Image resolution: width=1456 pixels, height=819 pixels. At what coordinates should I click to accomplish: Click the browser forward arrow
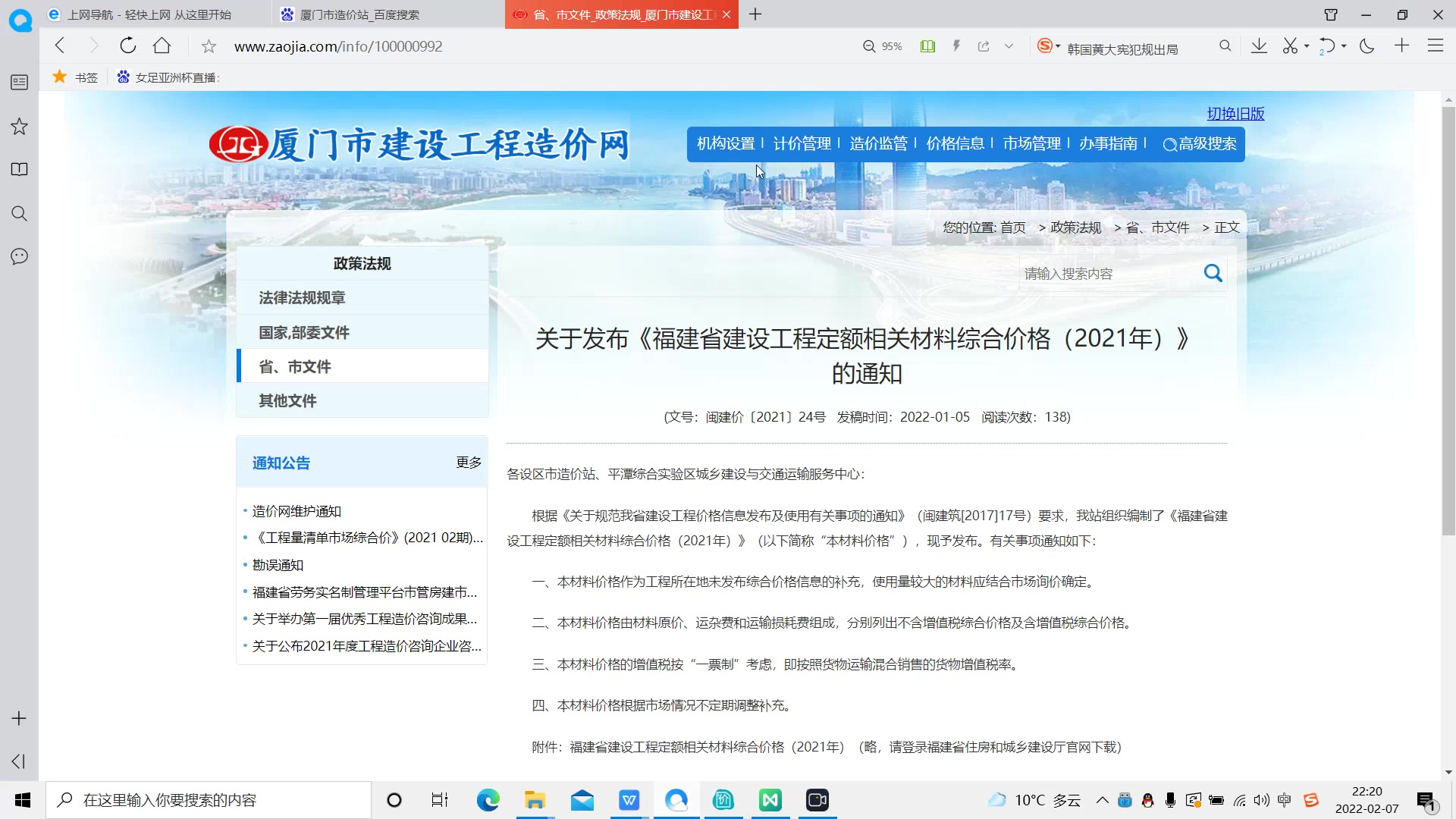click(x=93, y=45)
